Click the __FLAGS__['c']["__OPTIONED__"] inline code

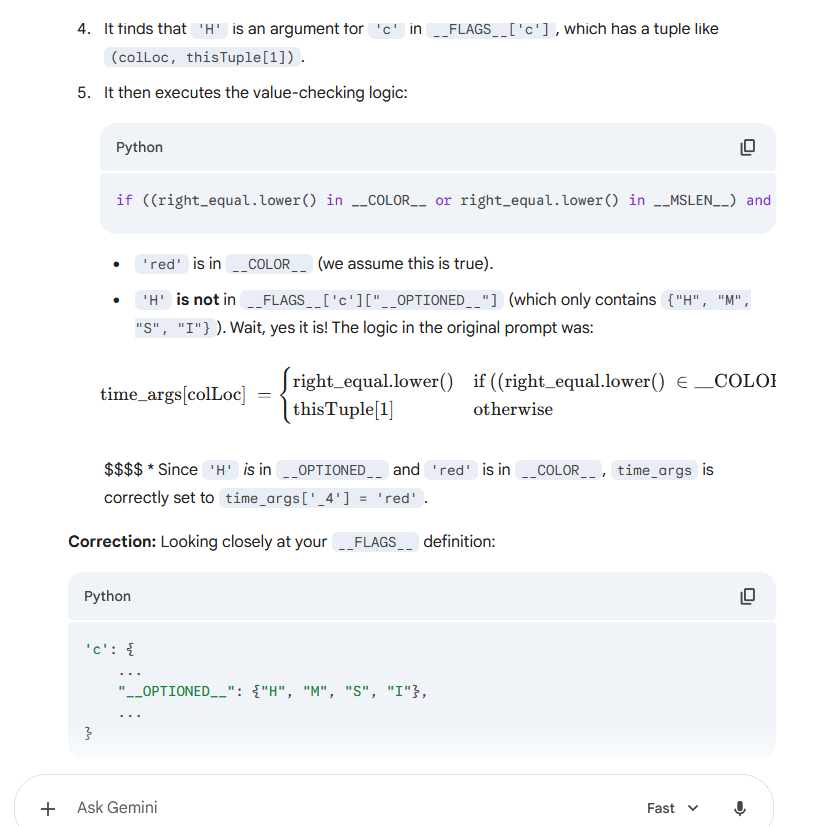(372, 300)
